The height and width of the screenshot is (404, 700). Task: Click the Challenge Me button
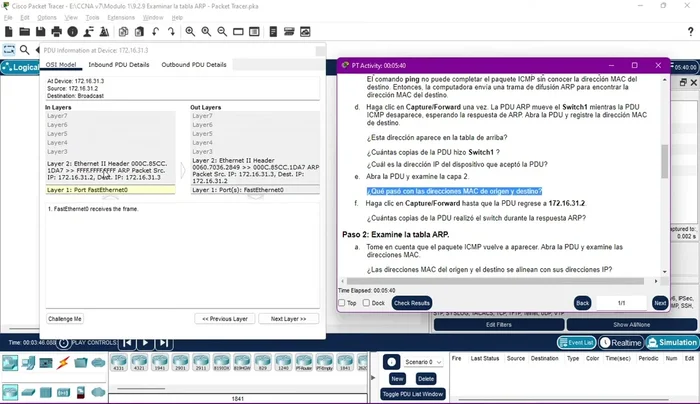65,319
